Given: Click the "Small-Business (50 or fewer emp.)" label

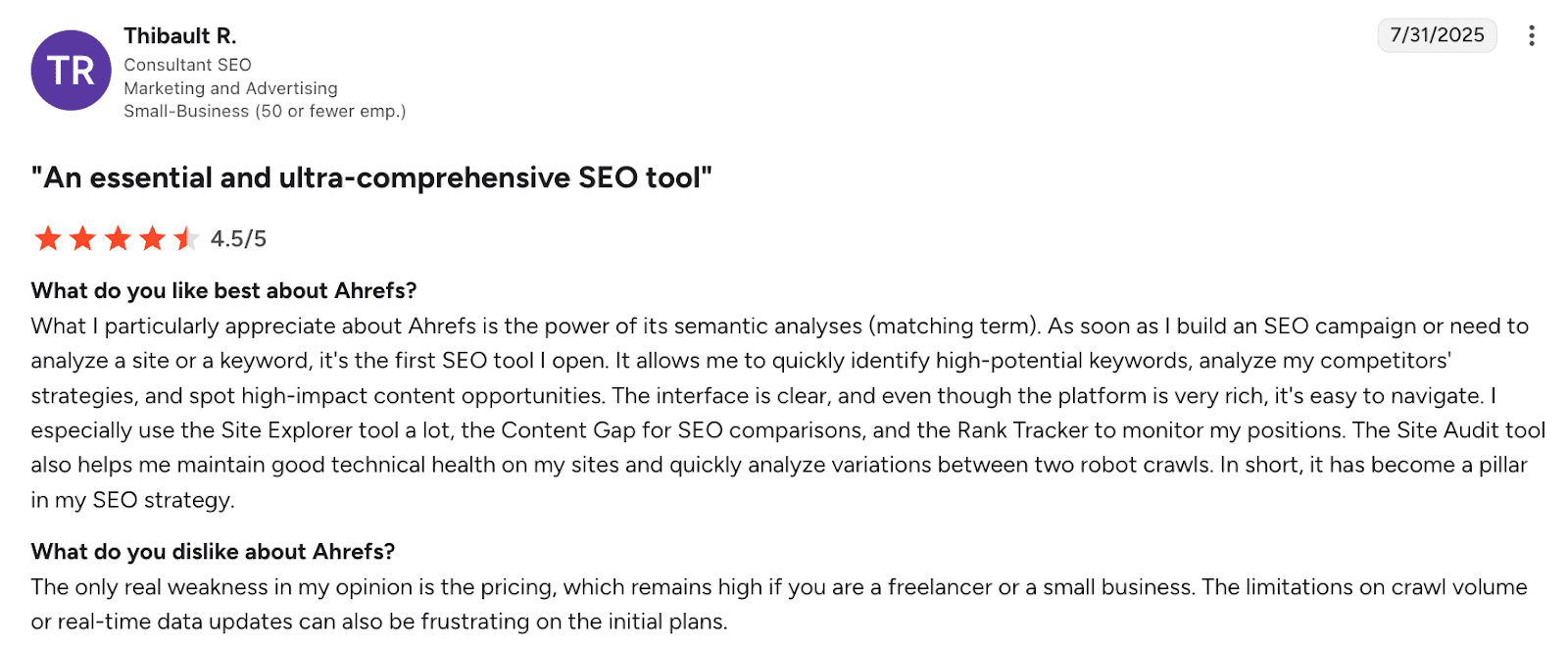Looking at the screenshot, I should pos(265,112).
